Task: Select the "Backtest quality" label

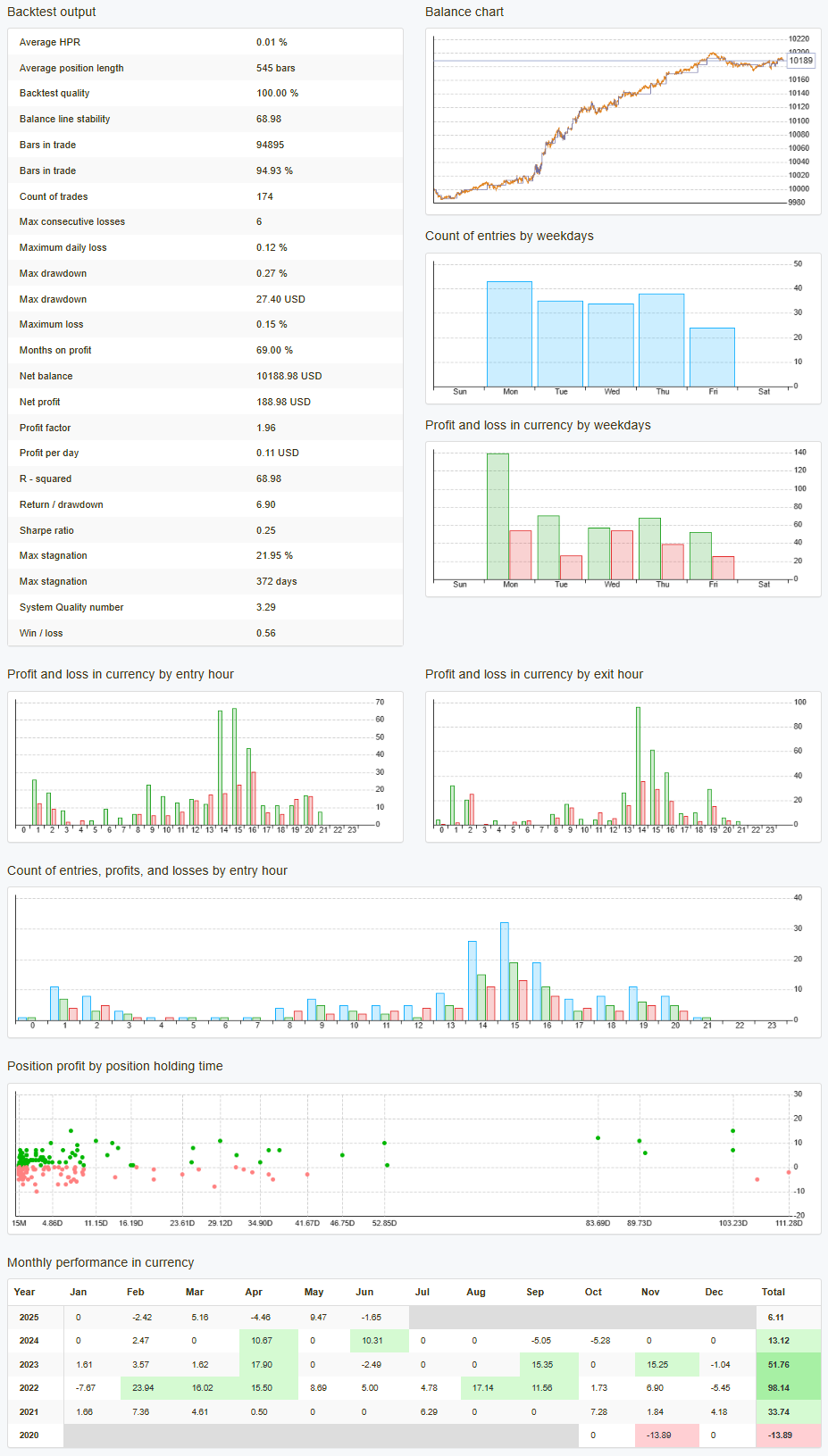Action: pyautogui.click(x=54, y=93)
